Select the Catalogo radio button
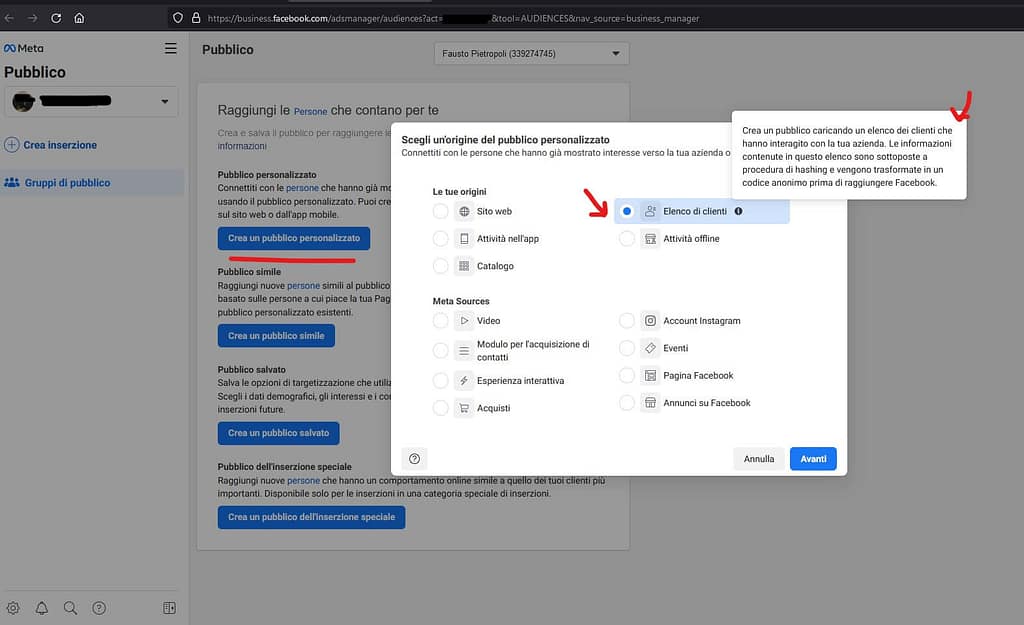Image resolution: width=1024 pixels, height=625 pixels. click(x=441, y=266)
